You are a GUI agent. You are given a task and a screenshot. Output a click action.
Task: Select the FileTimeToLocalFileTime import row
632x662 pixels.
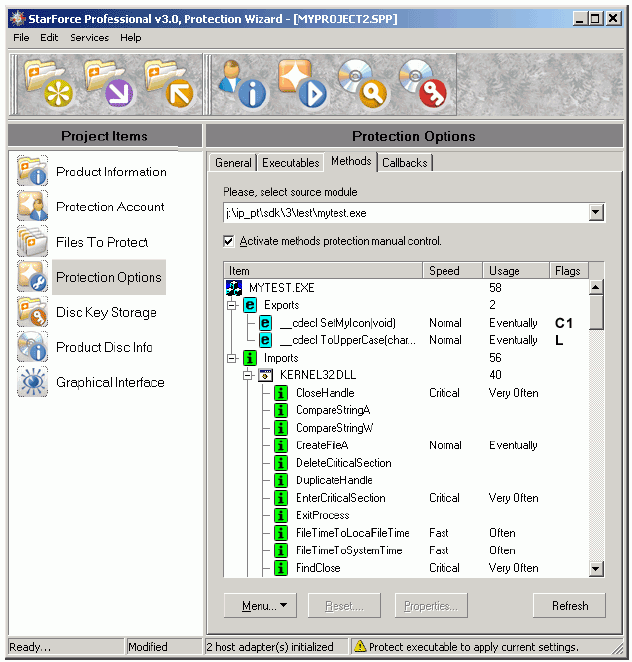click(353, 533)
